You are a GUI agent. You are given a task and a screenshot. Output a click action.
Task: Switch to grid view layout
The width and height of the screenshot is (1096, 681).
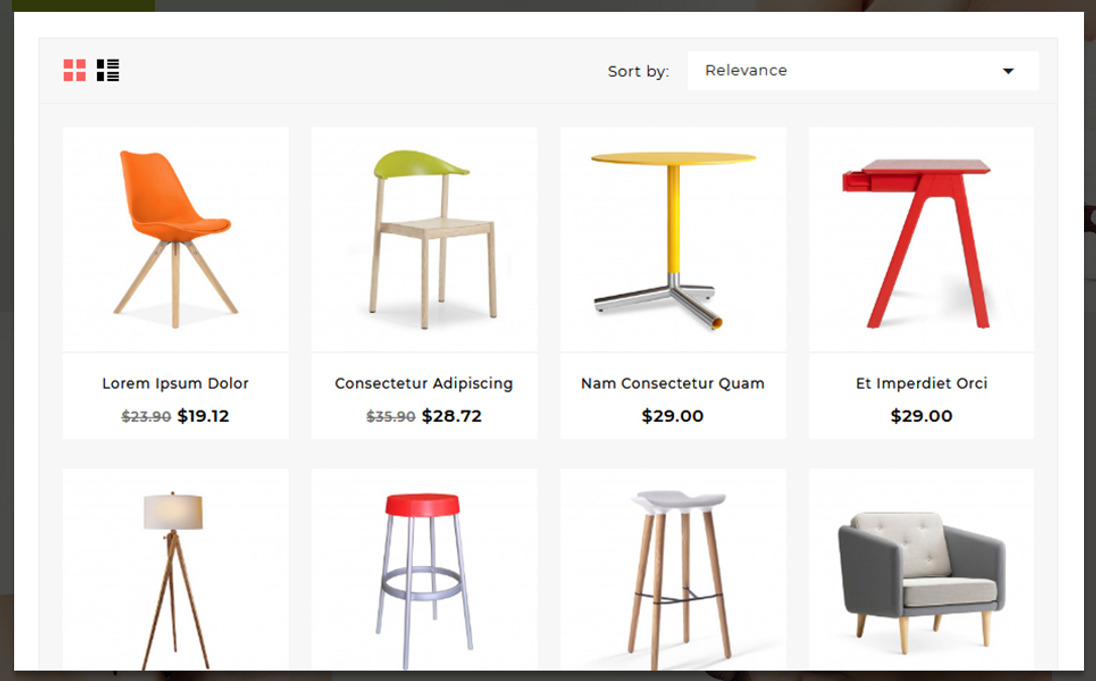(74, 71)
